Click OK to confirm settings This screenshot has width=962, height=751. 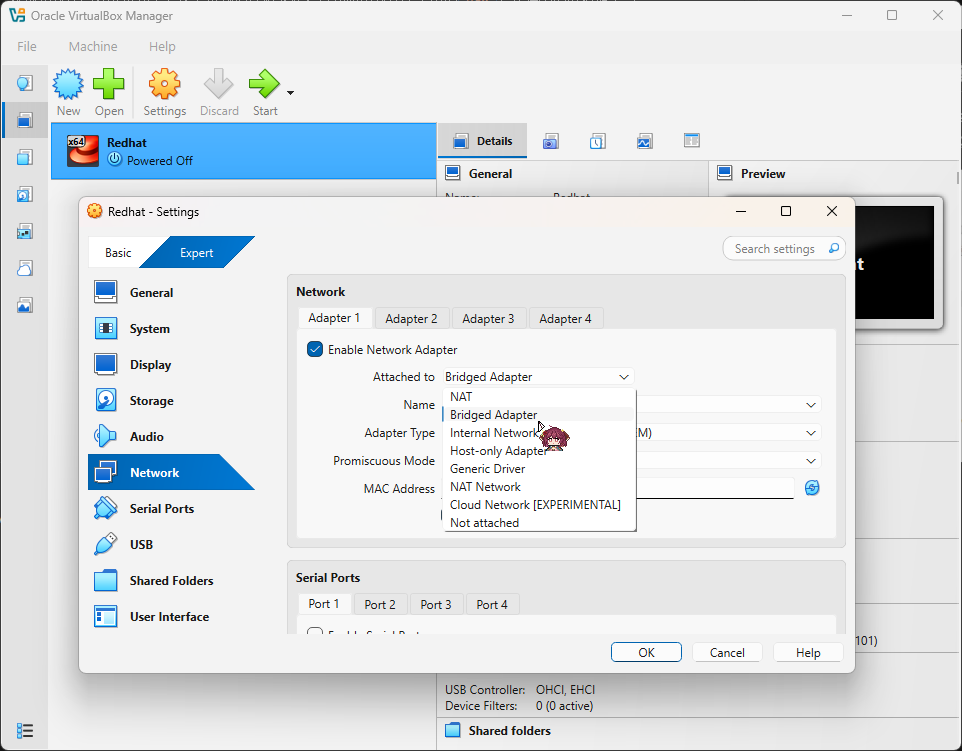tap(647, 653)
